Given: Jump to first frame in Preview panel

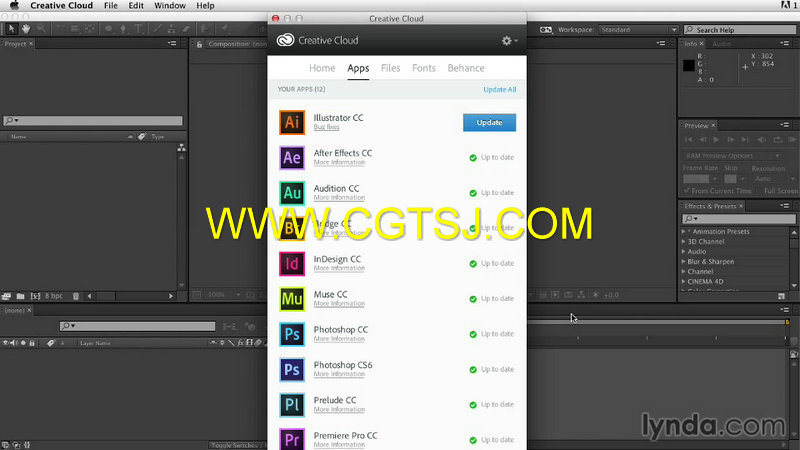Looking at the screenshot, I should [x=689, y=139].
